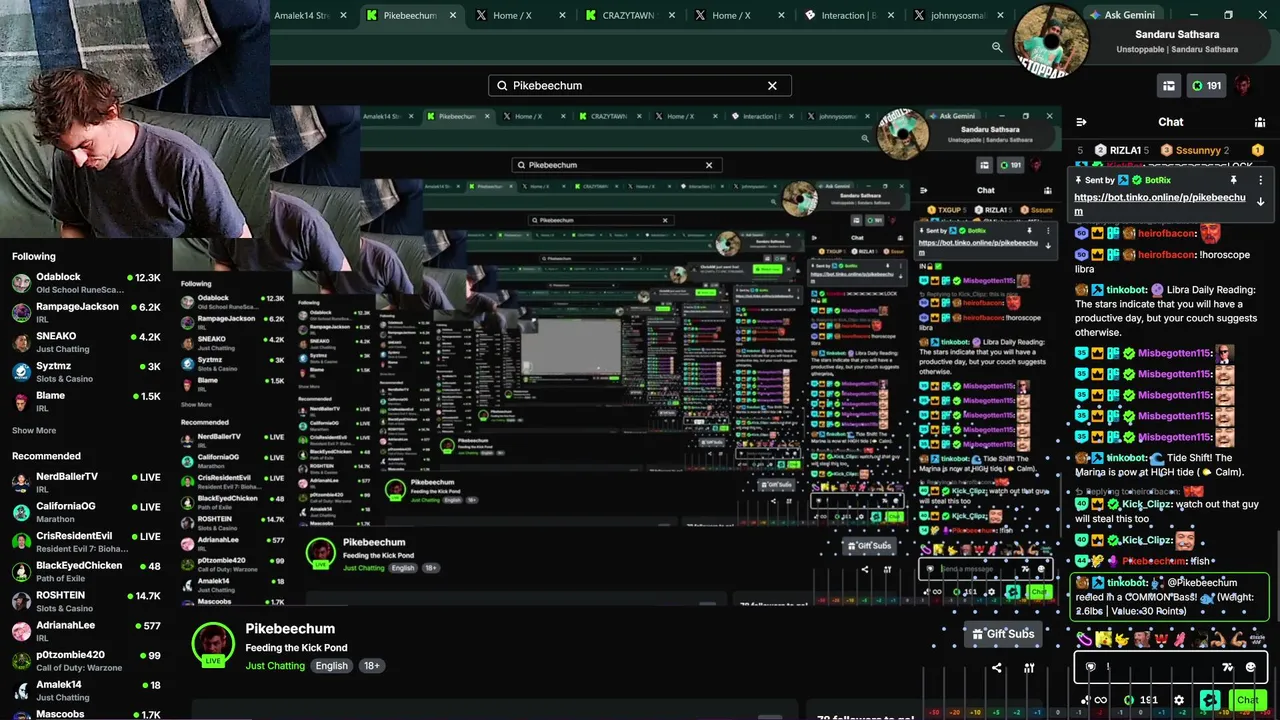Open the 191 Kick points balance button
Image resolution: width=1280 pixels, height=720 pixels.
point(1207,86)
